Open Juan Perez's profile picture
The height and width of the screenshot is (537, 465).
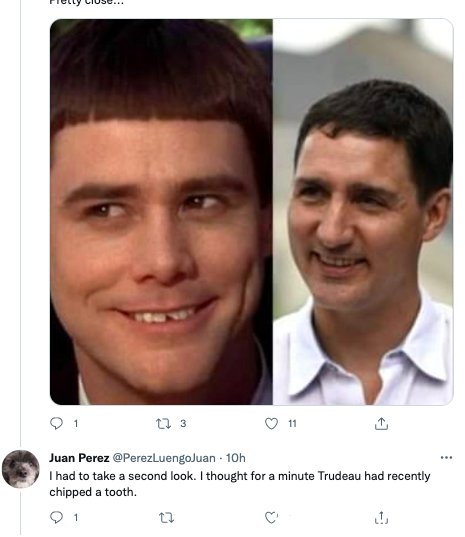click(x=21, y=469)
